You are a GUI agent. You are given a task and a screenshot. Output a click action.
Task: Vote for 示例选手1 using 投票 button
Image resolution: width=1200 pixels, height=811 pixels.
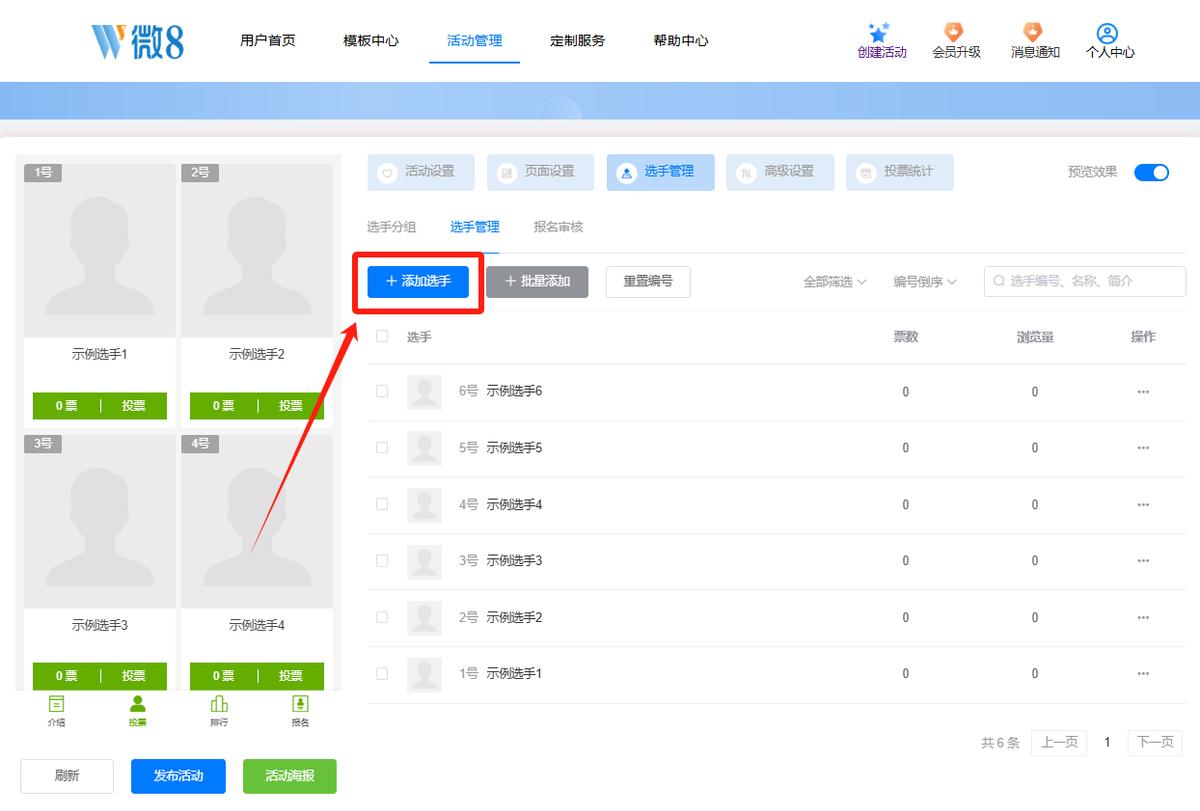(134, 406)
